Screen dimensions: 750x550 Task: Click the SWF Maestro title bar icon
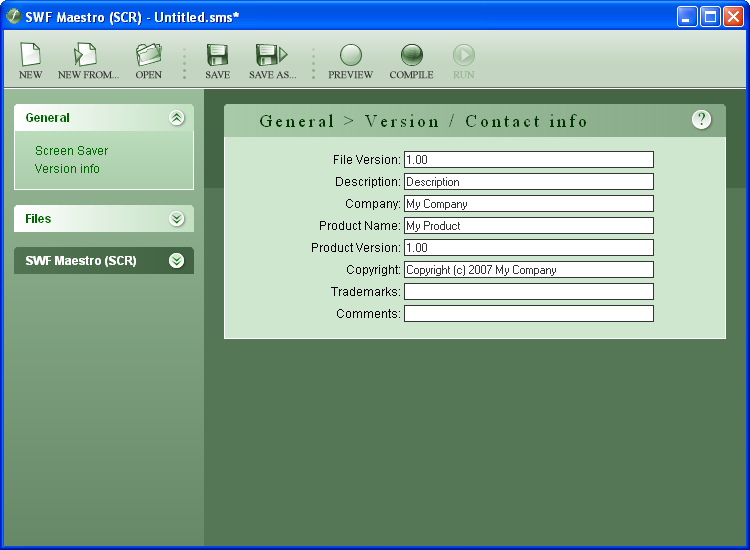[x=13, y=17]
